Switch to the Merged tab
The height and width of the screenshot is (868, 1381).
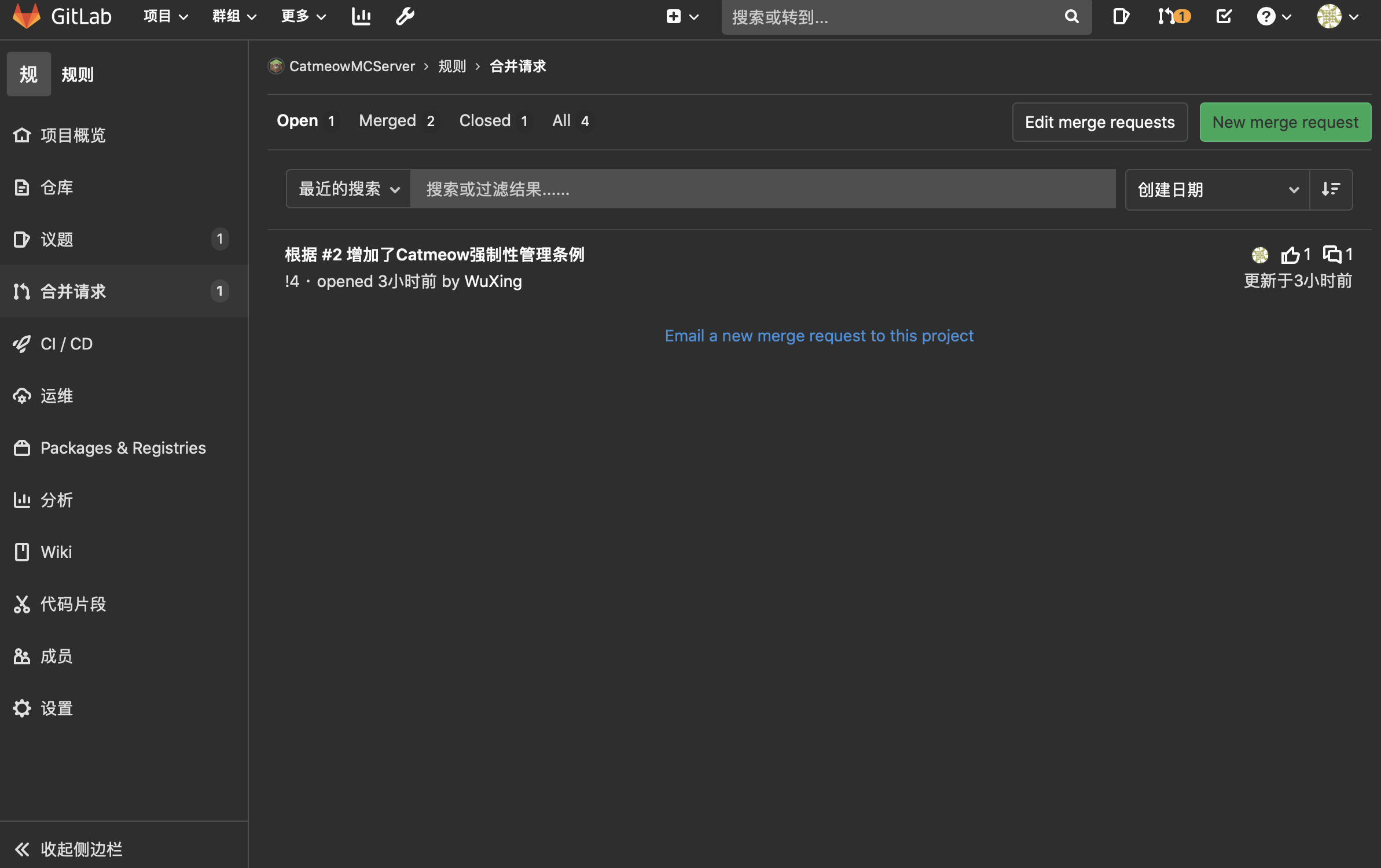point(396,120)
